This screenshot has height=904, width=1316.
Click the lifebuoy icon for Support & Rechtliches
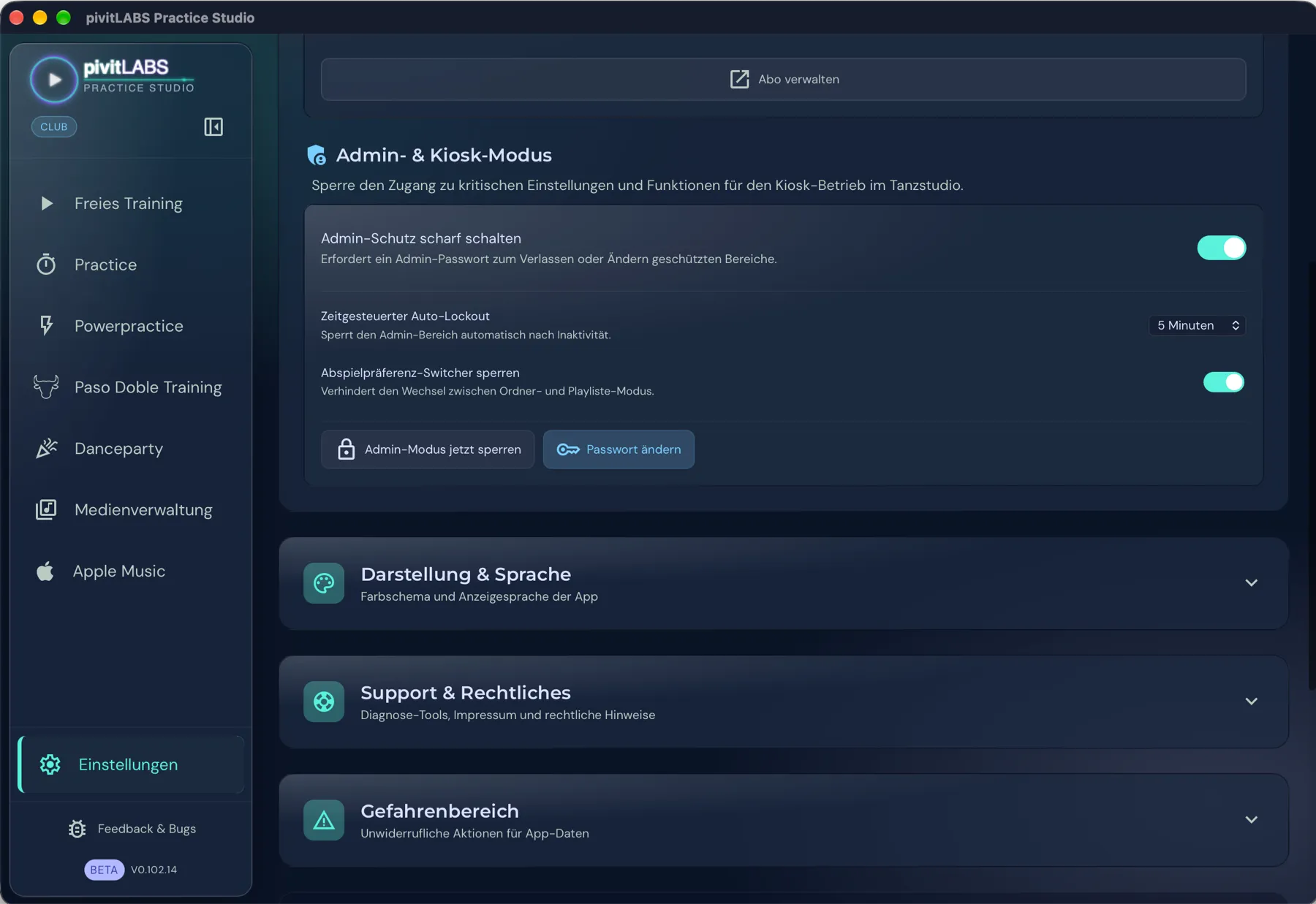[x=324, y=702]
